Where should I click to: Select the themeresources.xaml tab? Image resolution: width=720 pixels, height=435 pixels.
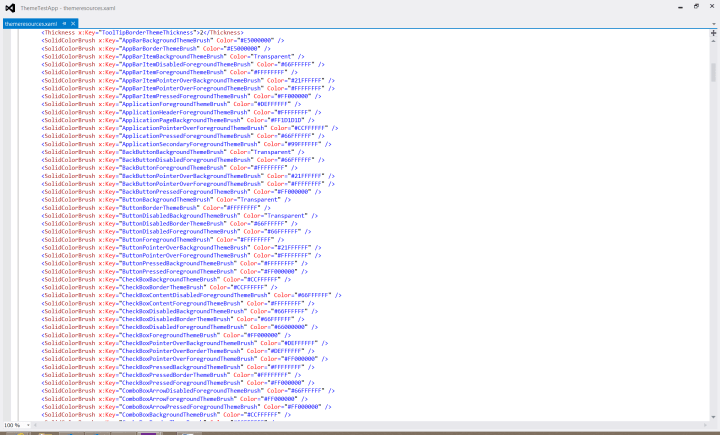pyautogui.click(x=31, y=22)
